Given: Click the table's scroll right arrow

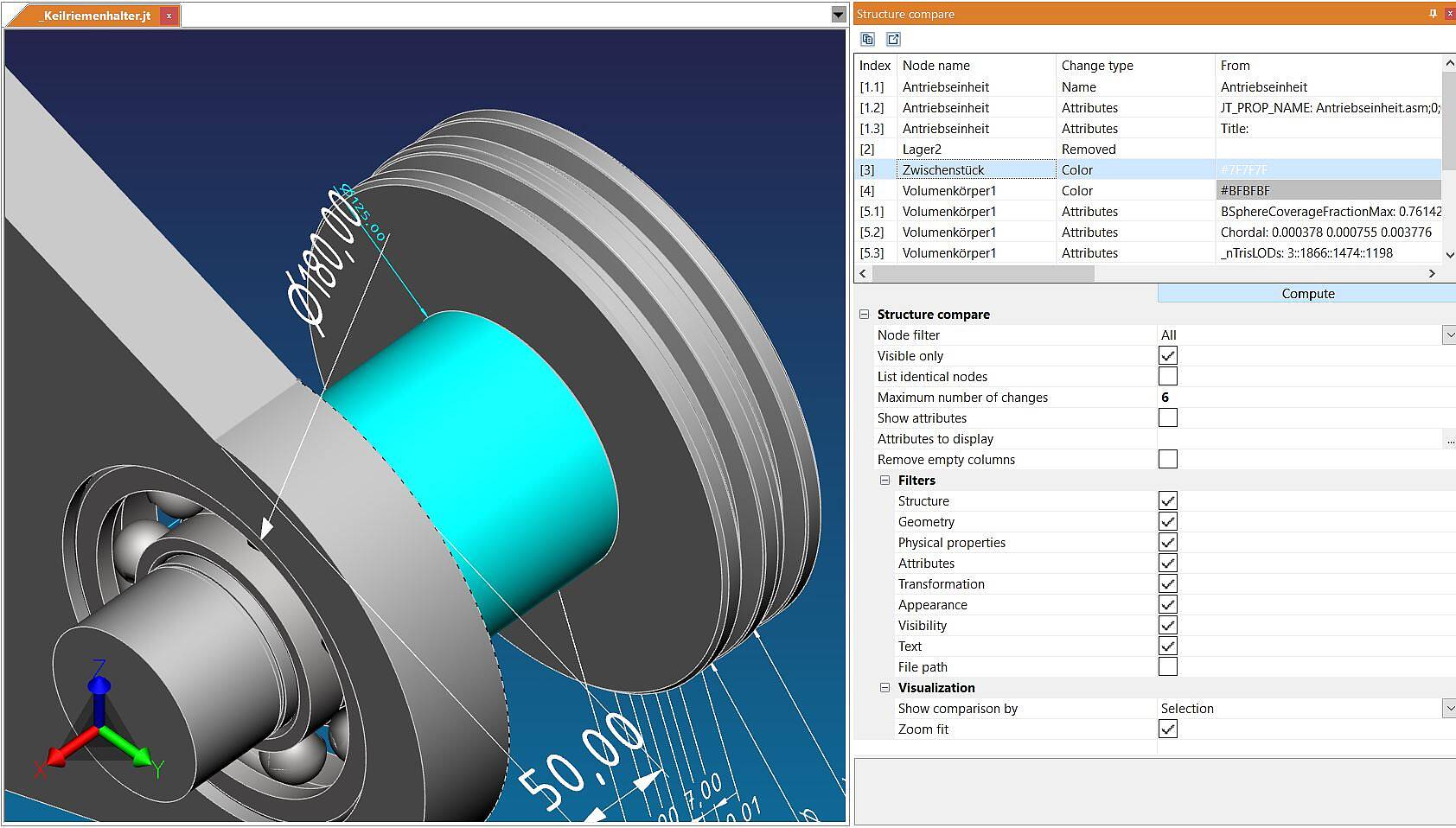Looking at the screenshot, I should tap(1432, 273).
